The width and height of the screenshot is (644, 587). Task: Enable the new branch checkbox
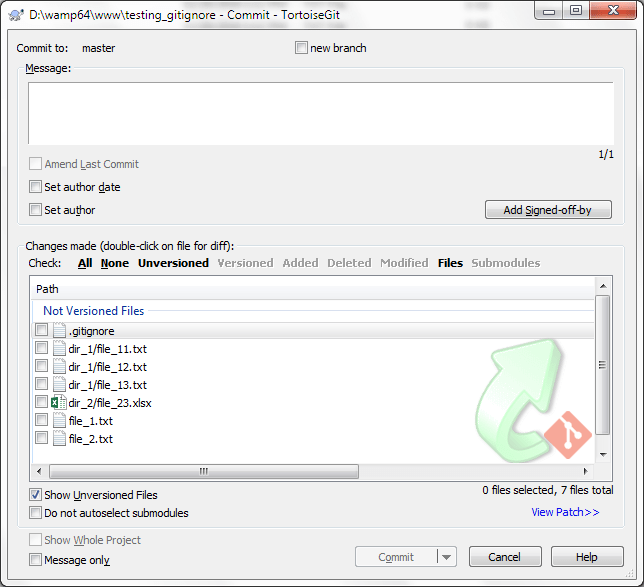click(301, 48)
